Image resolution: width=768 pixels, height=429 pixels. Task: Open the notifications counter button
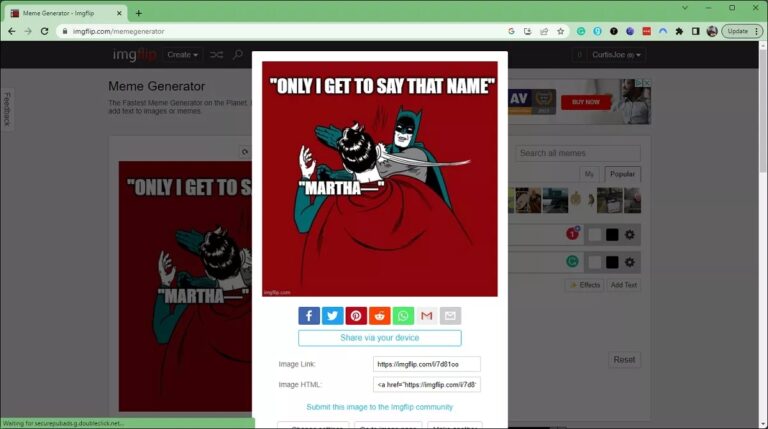(x=579, y=55)
